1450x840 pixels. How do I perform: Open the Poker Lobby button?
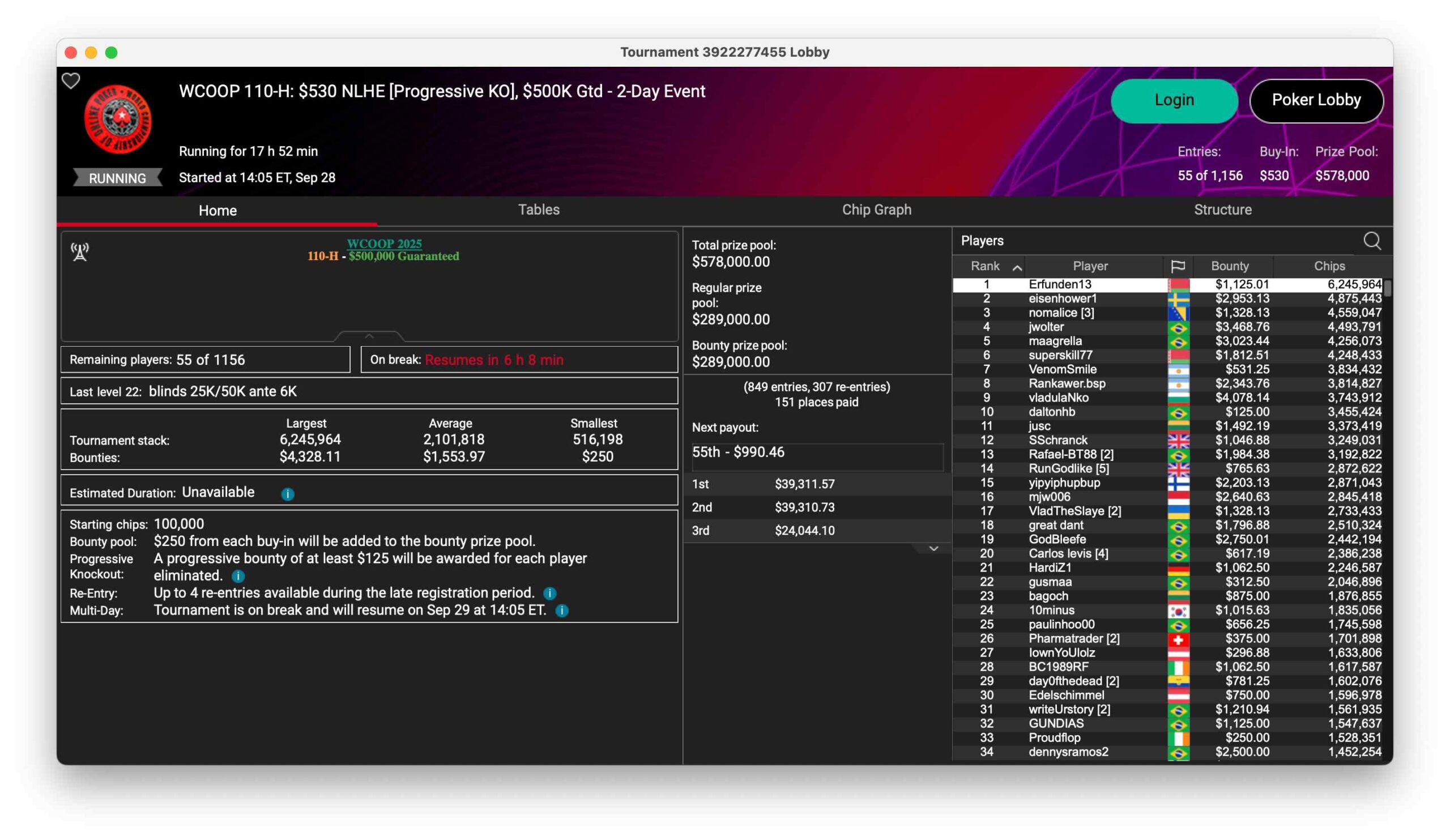(1316, 100)
